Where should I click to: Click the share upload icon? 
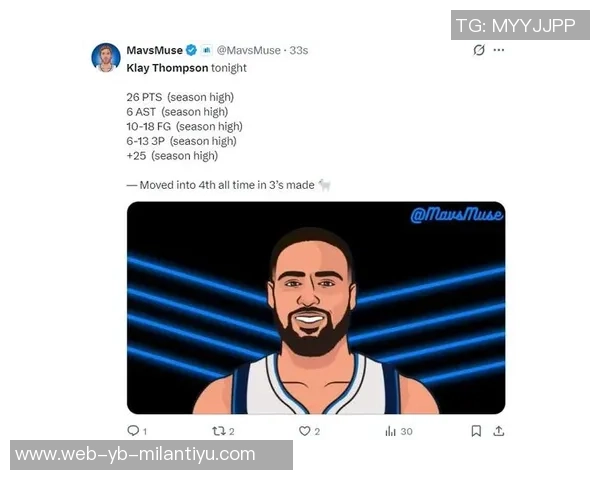point(499,431)
